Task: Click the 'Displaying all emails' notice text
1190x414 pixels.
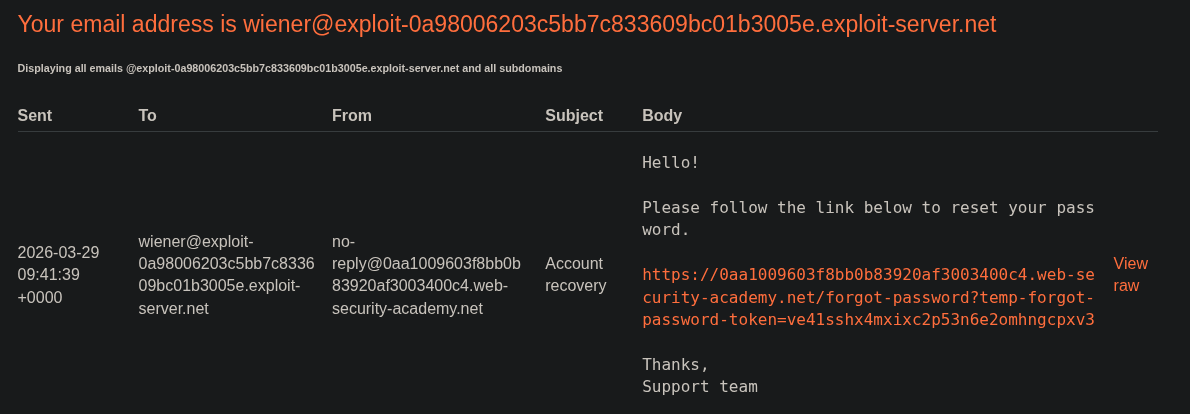Action: [289, 68]
